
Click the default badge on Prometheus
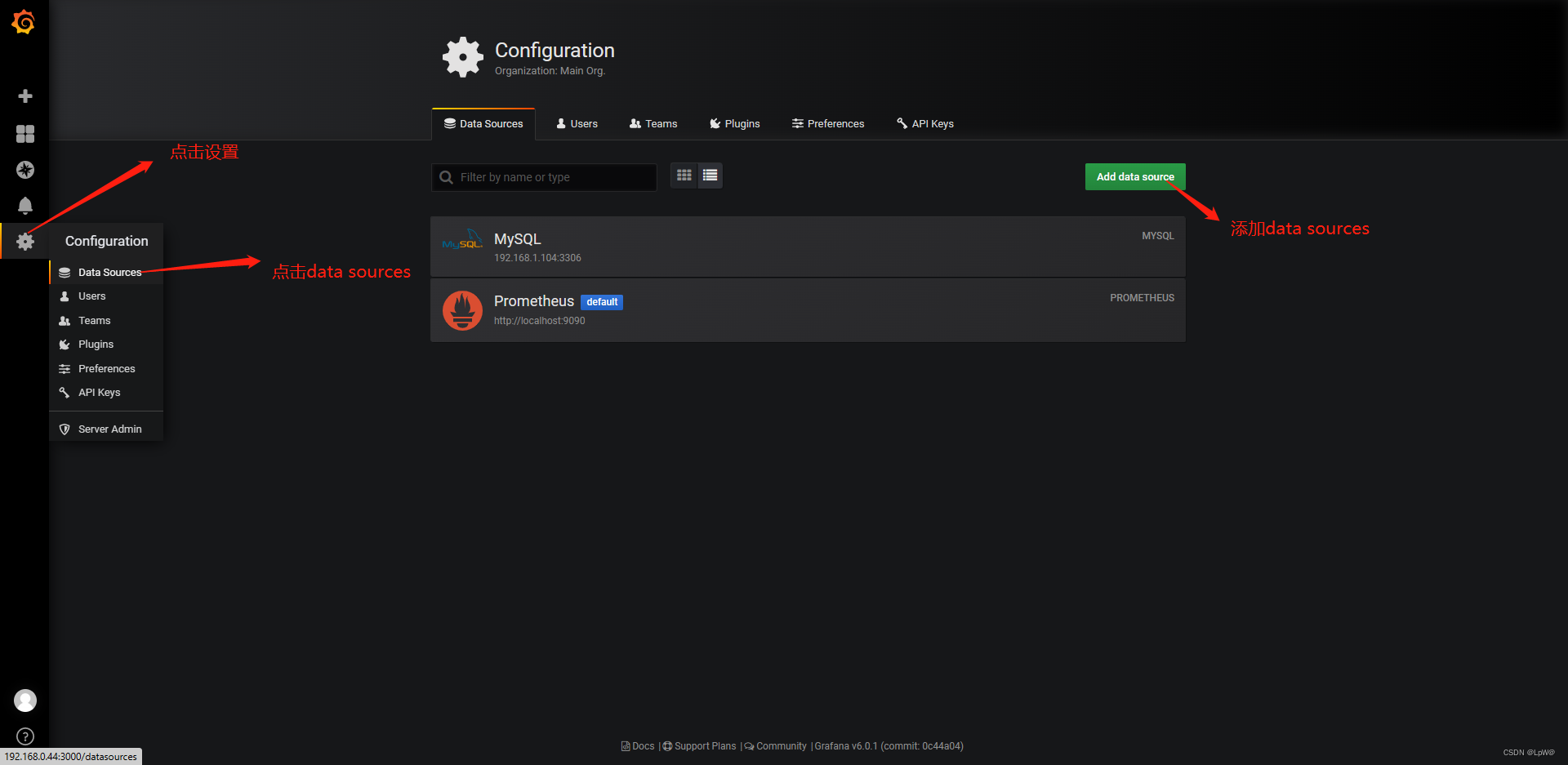pyautogui.click(x=602, y=302)
